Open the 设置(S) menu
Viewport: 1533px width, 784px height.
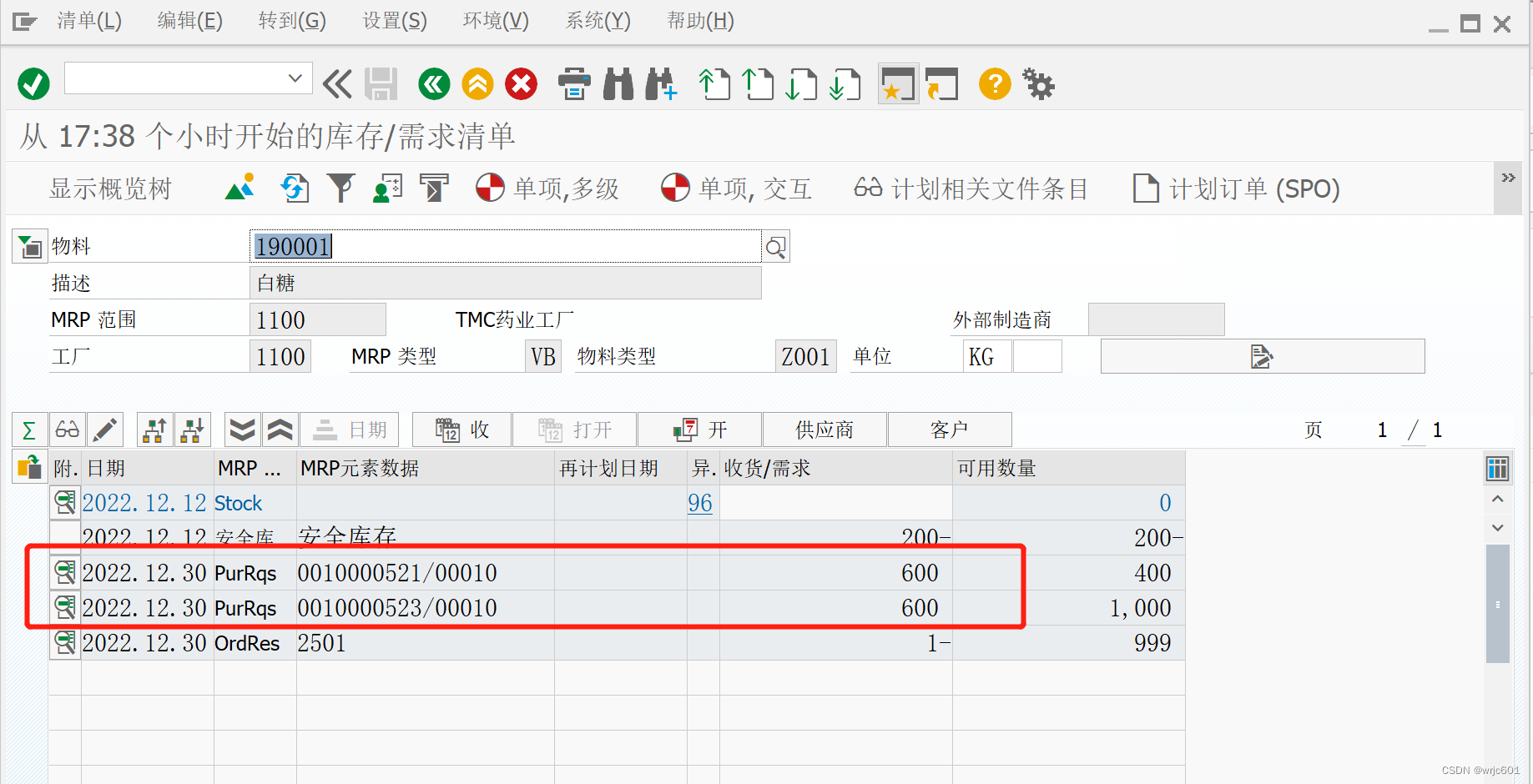pos(395,21)
